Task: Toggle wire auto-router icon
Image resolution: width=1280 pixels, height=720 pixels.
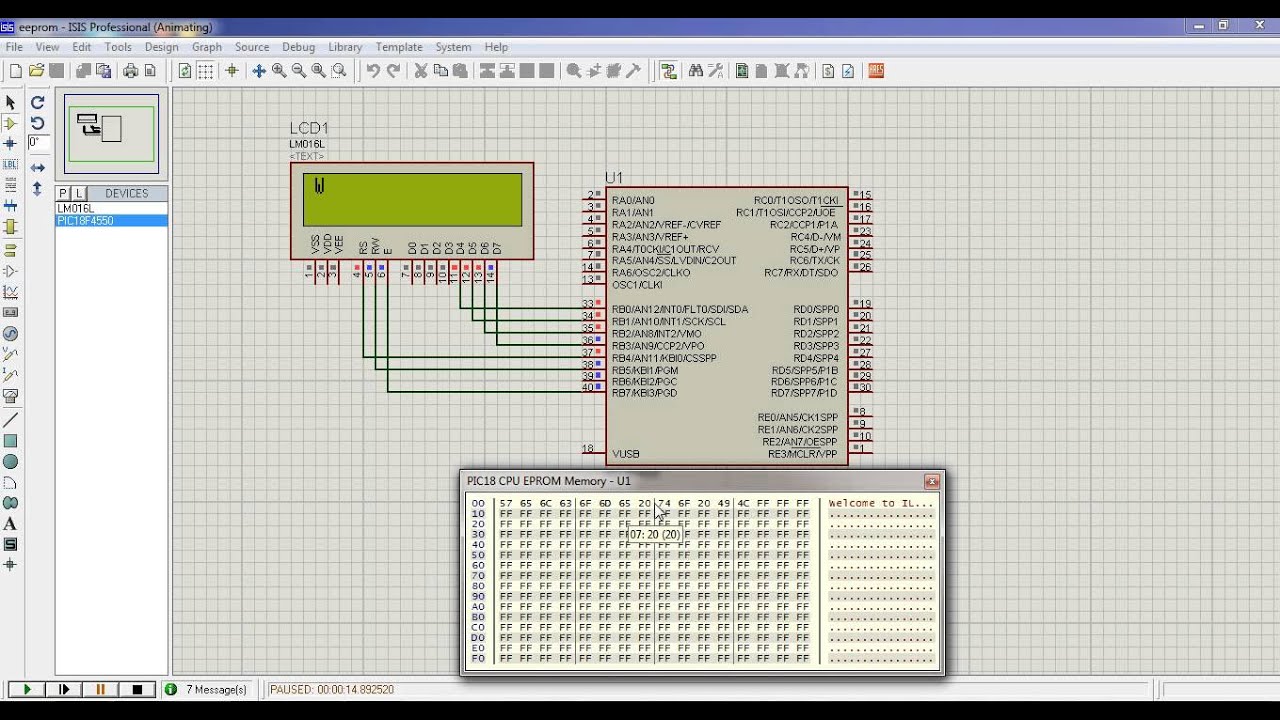Action: (x=669, y=71)
